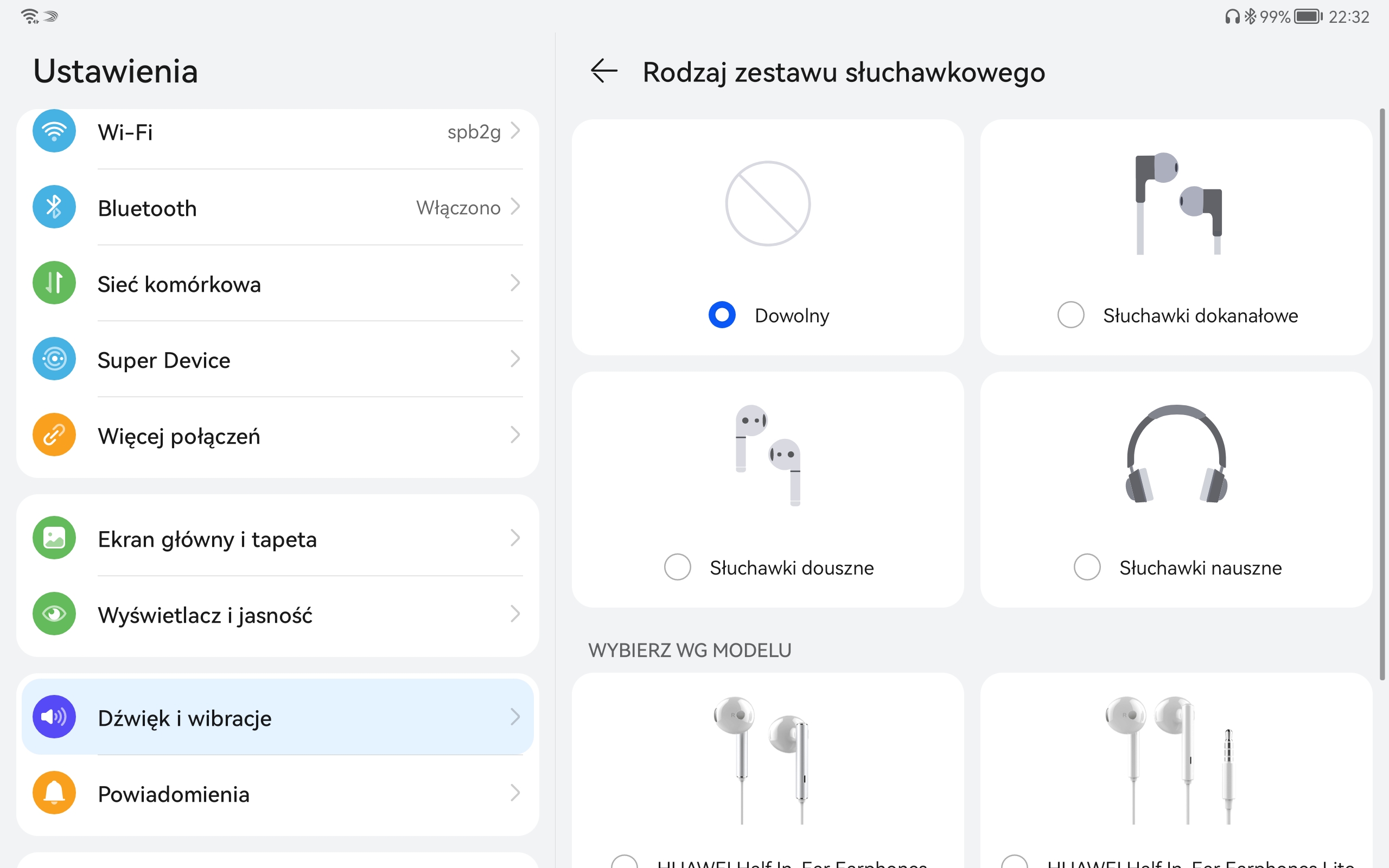Open the Dźwięk i wibracje menu item

click(x=278, y=717)
